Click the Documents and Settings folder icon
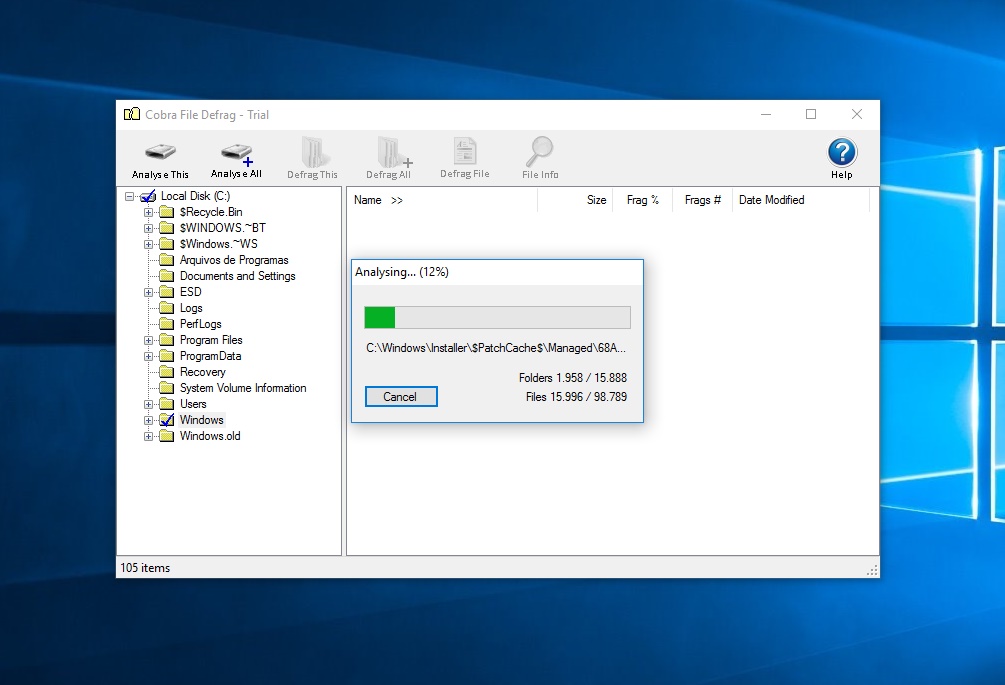This screenshot has width=1005, height=685. point(167,276)
